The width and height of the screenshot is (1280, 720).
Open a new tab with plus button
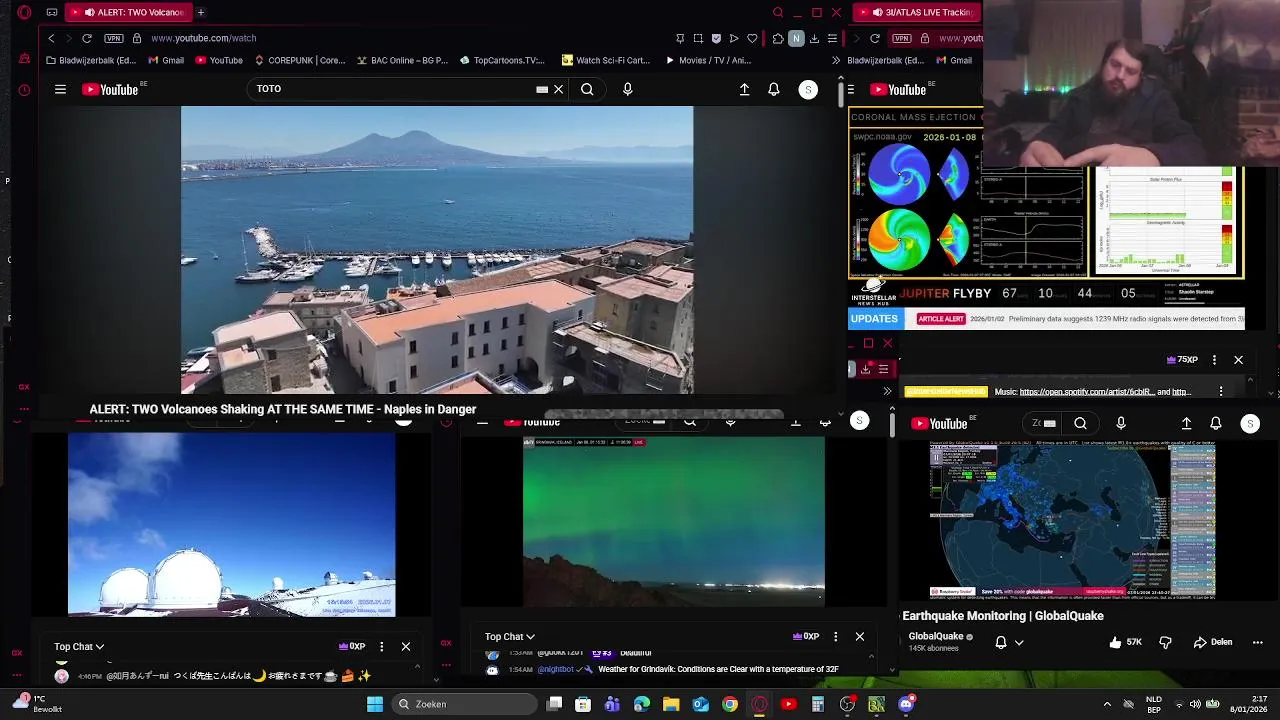(200, 12)
